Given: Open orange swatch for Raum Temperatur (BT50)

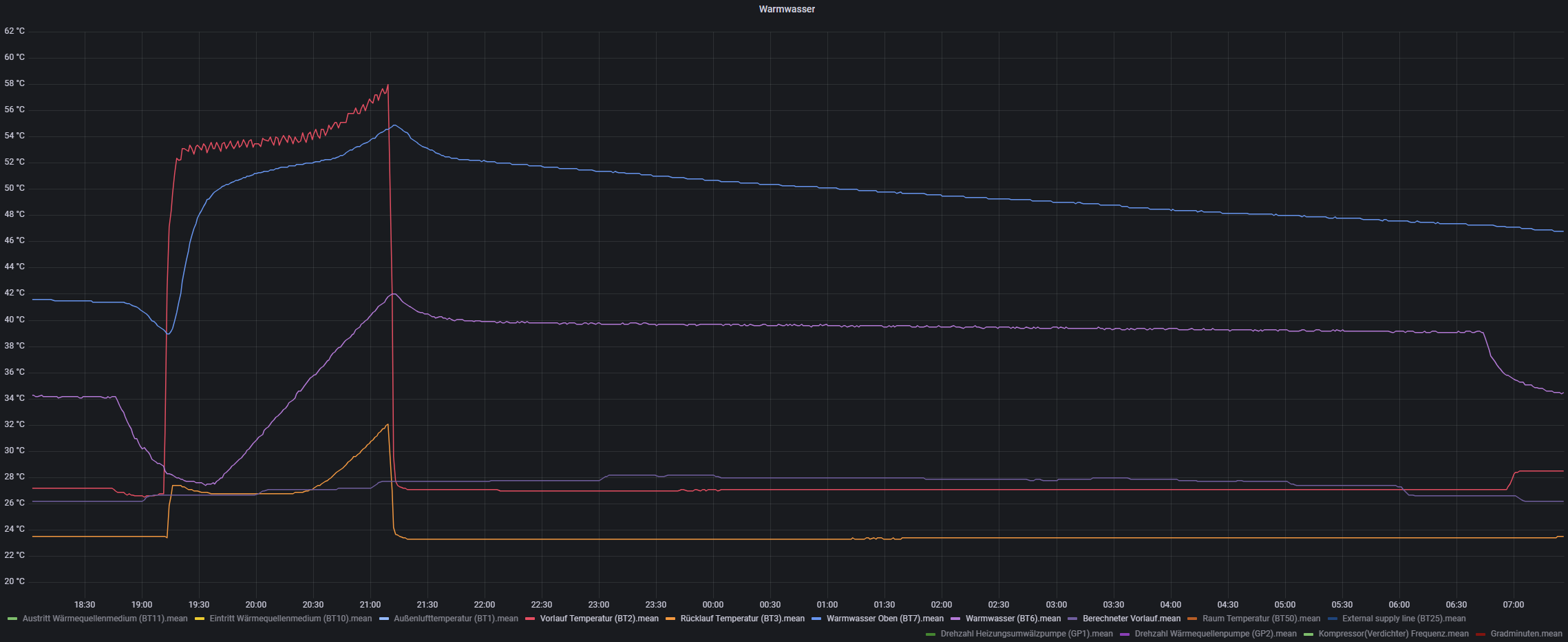Looking at the screenshot, I should pos(1192,619).
